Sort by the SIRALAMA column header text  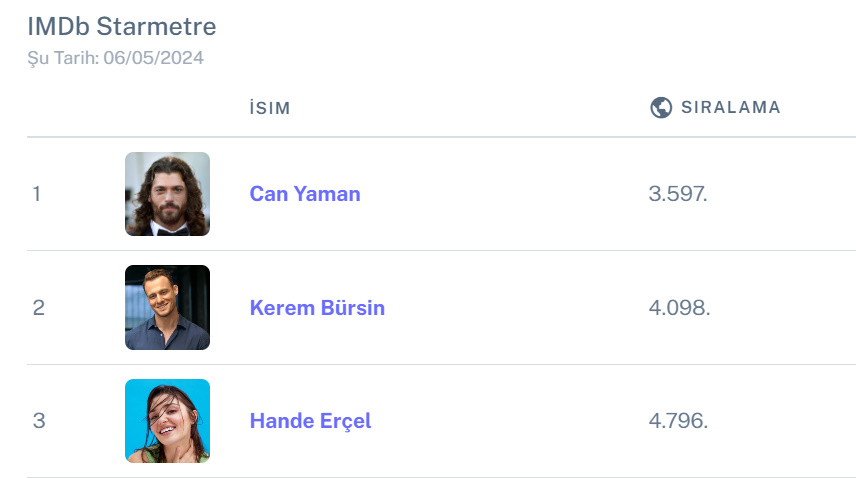point(730,108)
